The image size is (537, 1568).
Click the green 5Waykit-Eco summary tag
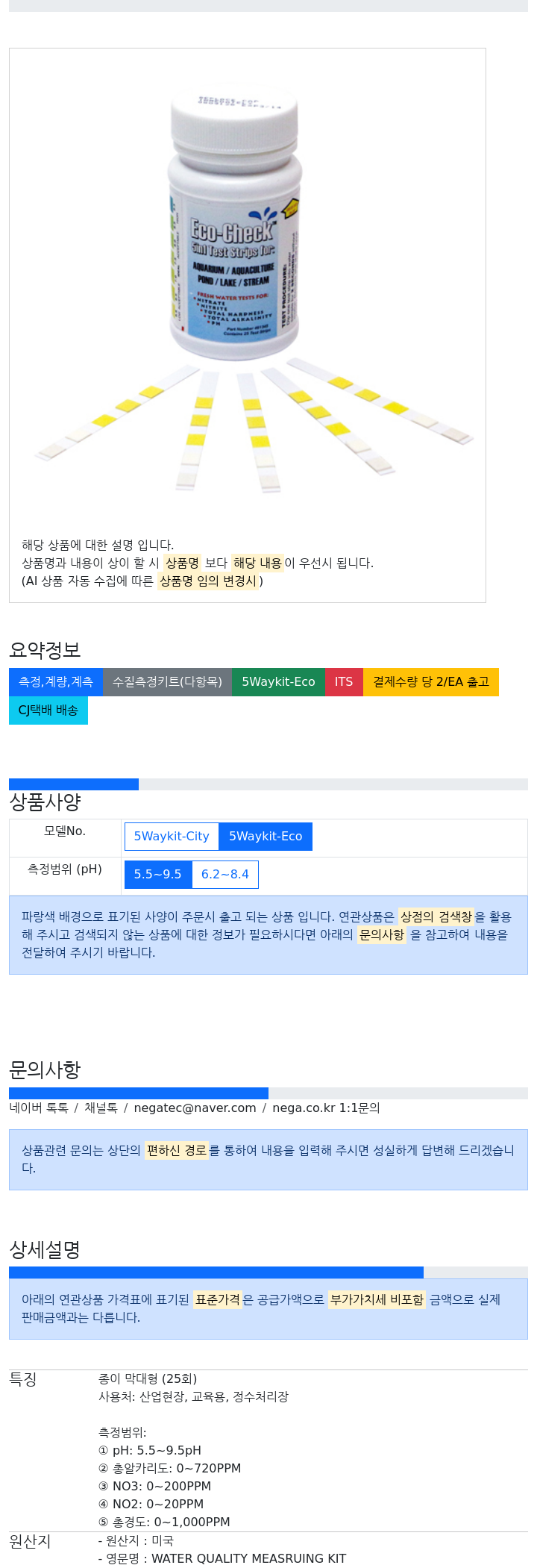click(278, 682)
